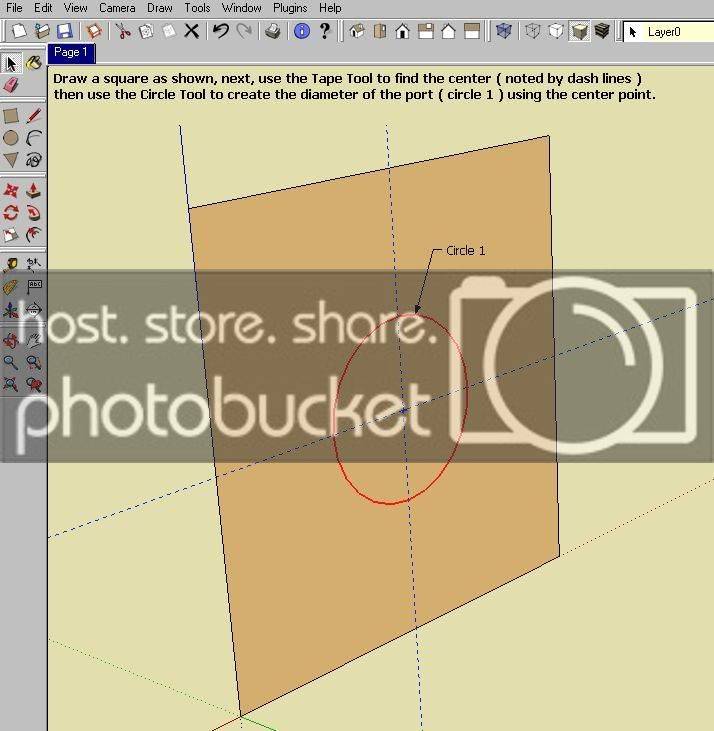Click the Open file folder icon

click(42, 32)
